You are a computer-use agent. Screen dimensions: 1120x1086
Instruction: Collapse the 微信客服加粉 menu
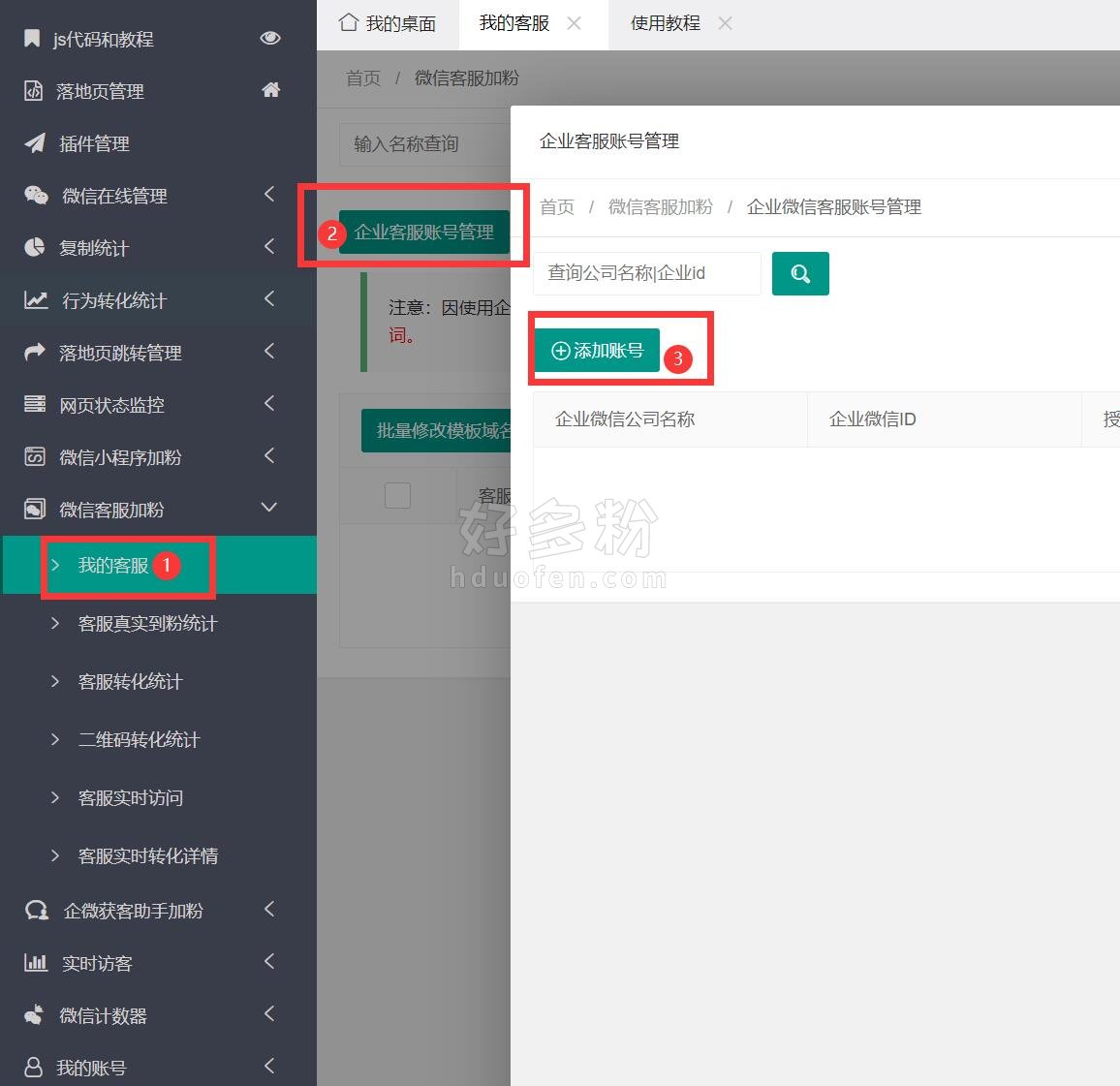click(x=269, y=508)
